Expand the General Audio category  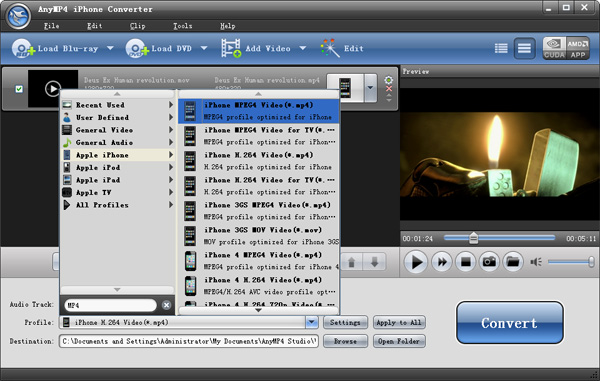tap(118, 142)
